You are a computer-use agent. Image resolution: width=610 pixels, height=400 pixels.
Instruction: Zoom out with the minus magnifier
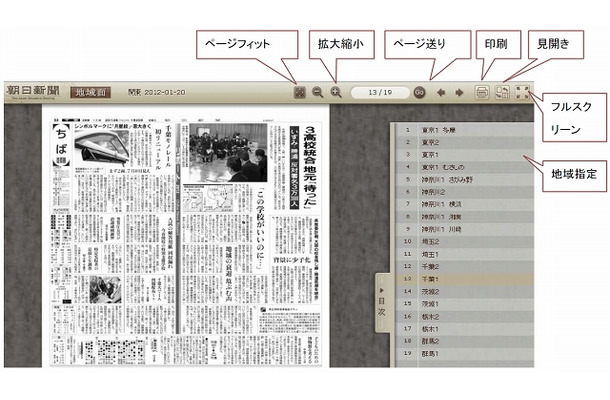tap(318, 92)
